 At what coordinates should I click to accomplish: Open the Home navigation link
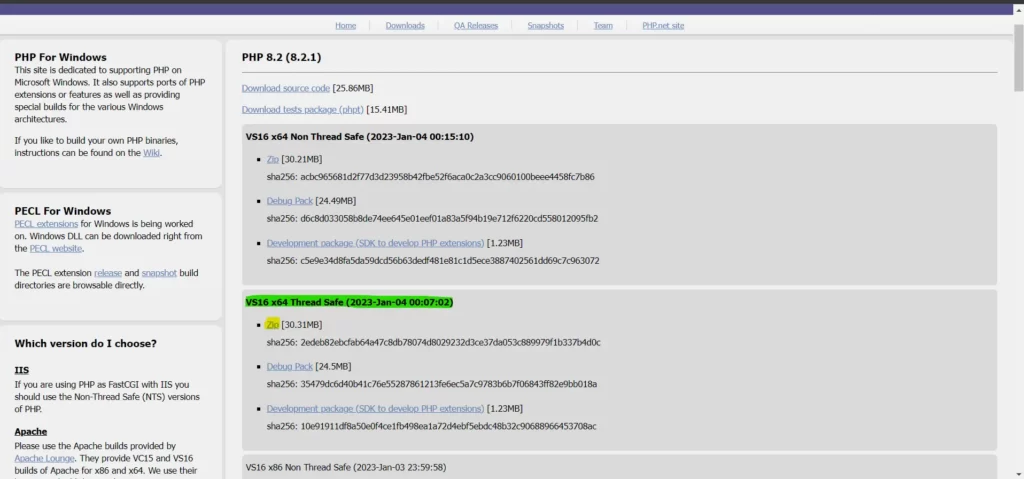point(345,25)
